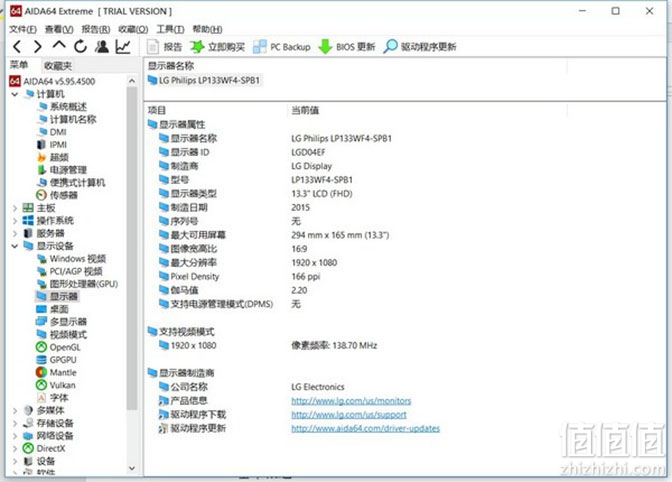Go forward with the right arrow icon
Screen dimensions: 672x482
(x=38, y=46)
